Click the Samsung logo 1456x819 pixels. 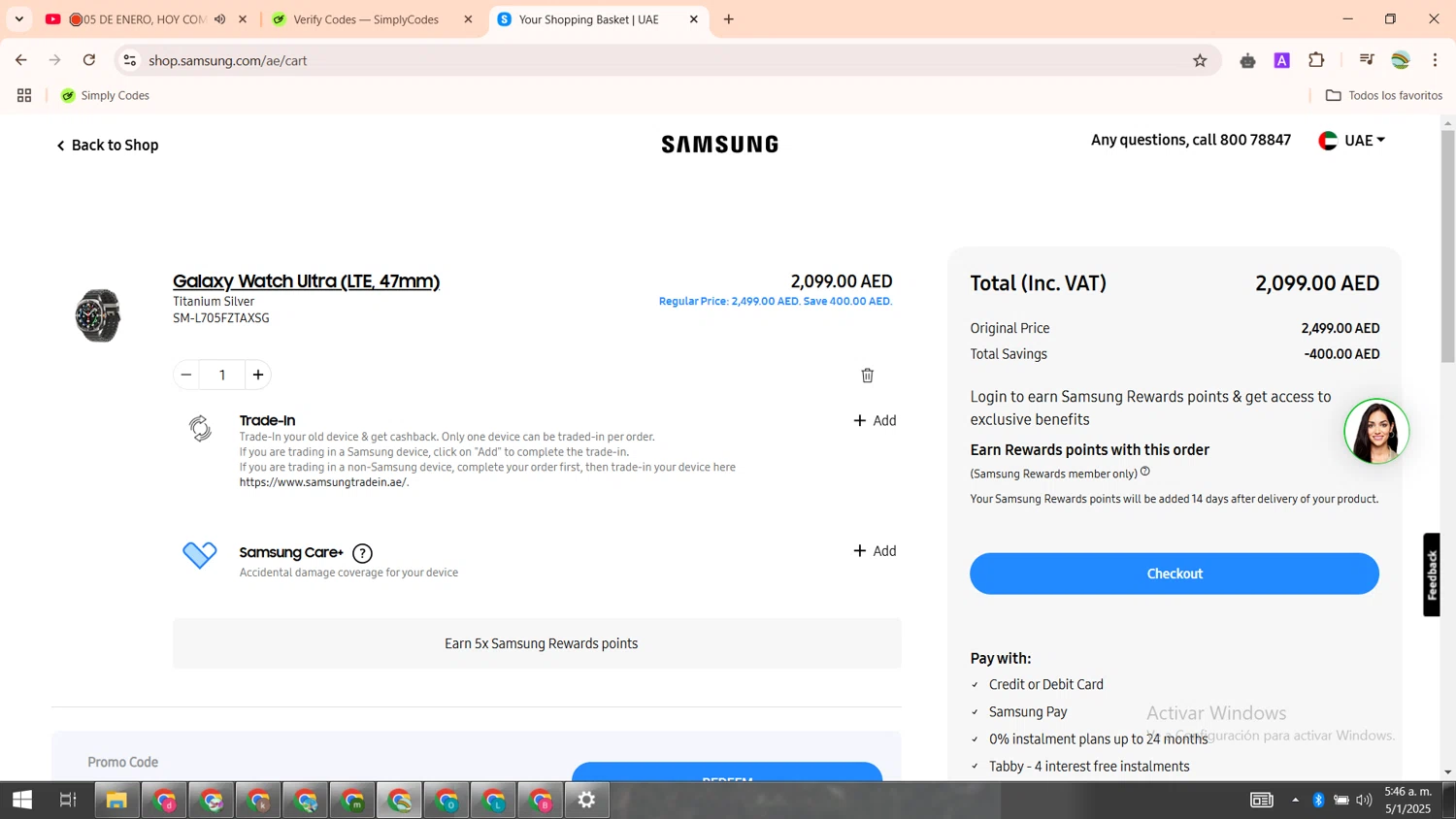[x=719, y=145]
